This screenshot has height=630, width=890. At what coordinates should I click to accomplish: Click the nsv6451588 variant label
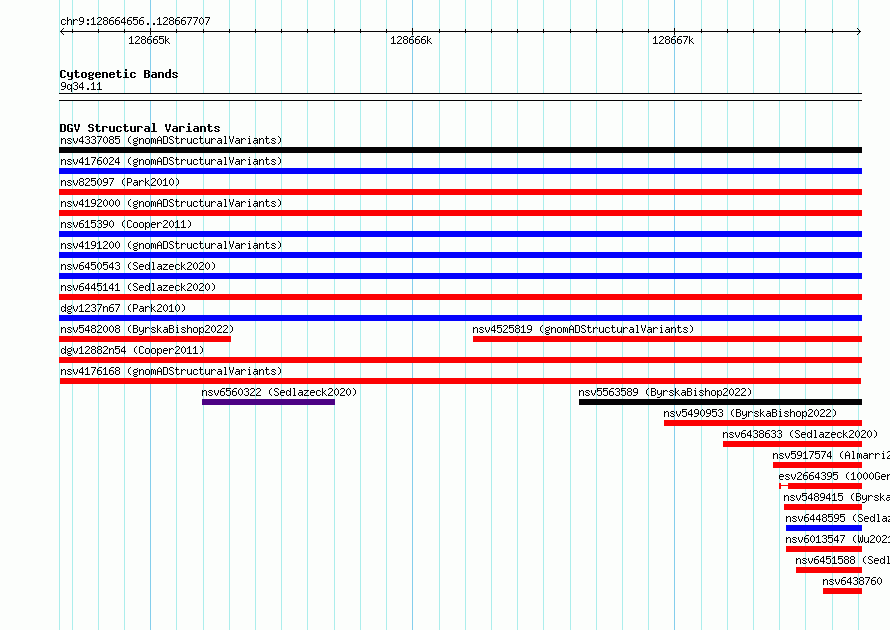(x=842, y=560)
